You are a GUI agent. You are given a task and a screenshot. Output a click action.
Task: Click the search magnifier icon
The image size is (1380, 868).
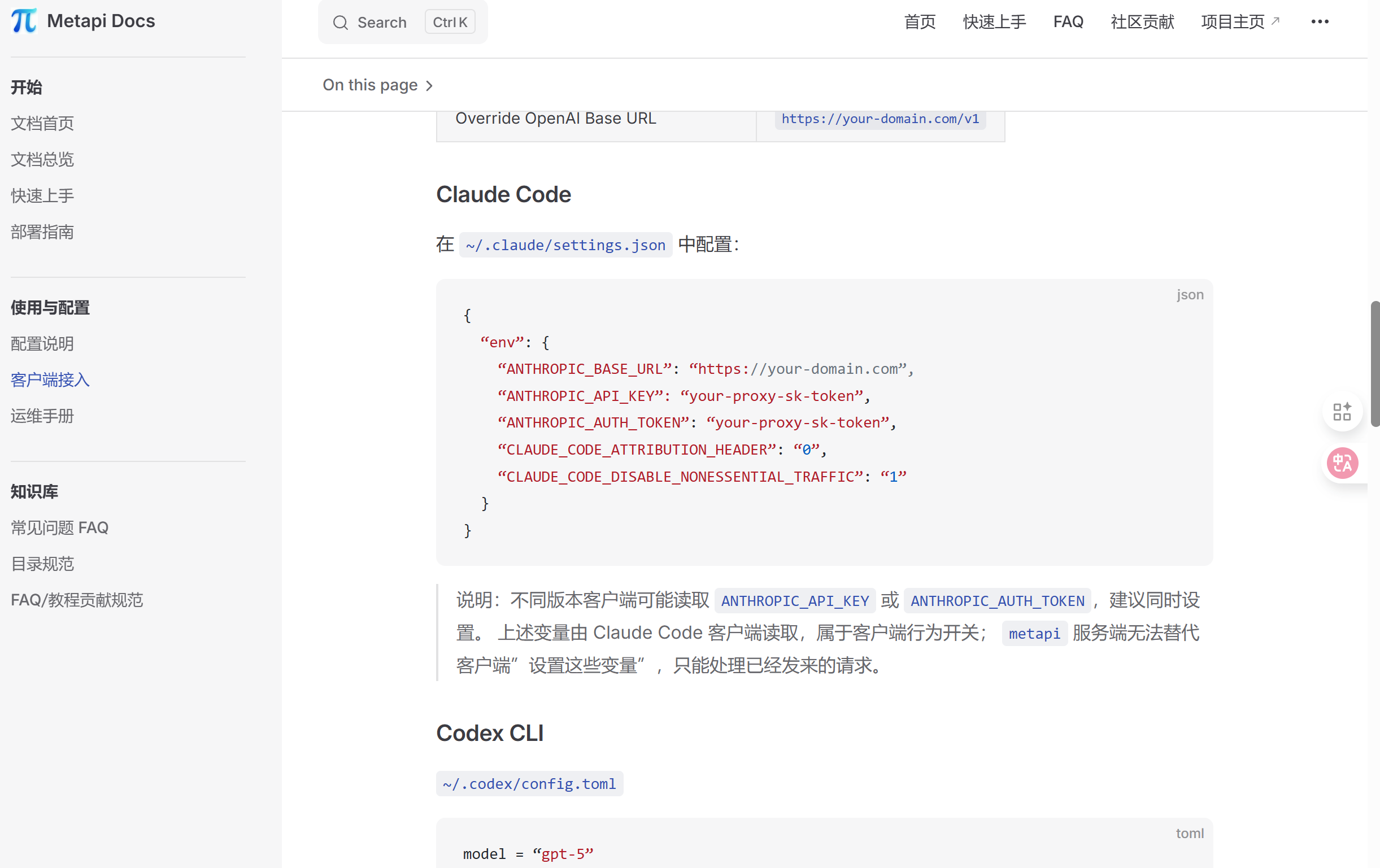coord(341,23)
